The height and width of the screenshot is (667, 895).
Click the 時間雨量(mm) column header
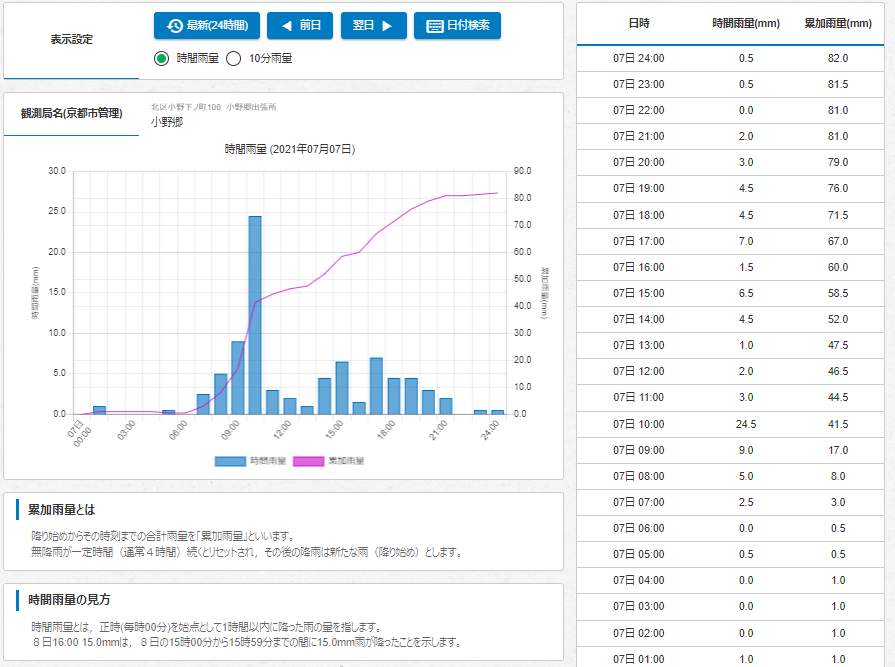click(746, 22)
